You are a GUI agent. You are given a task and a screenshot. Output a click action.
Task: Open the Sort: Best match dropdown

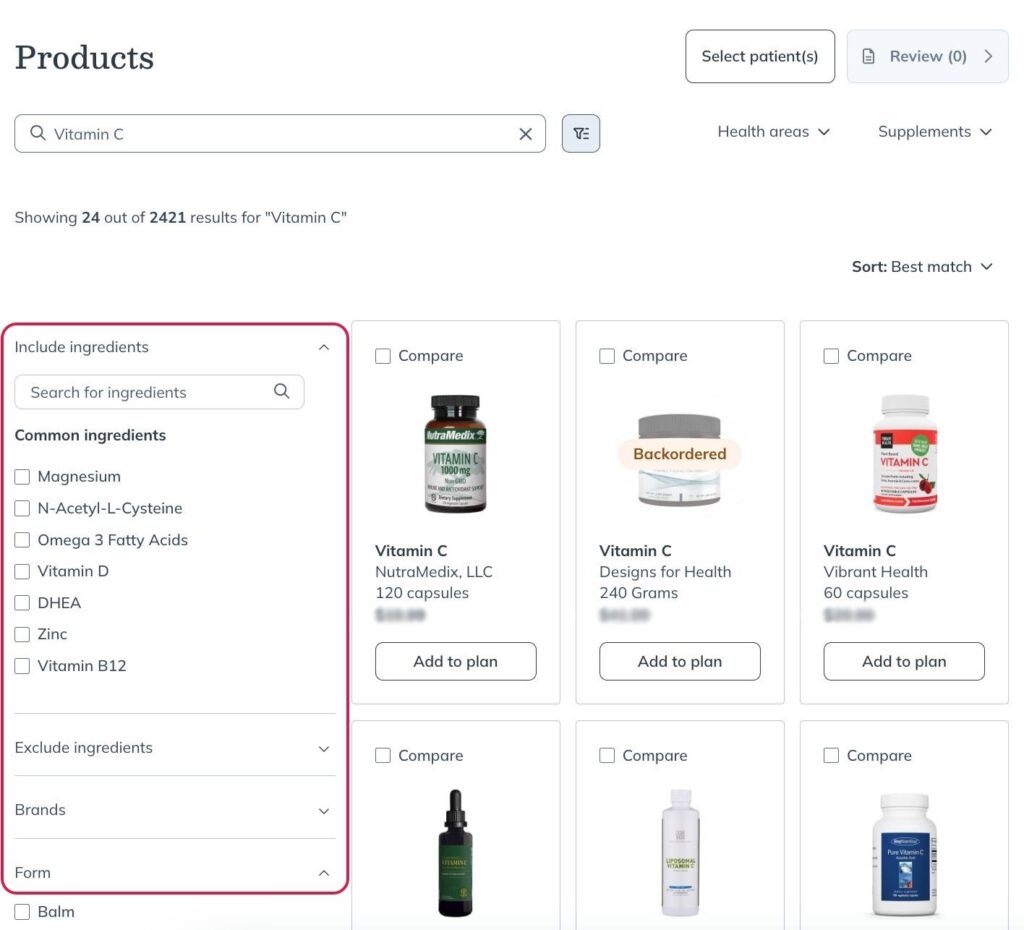pos(921,266)
